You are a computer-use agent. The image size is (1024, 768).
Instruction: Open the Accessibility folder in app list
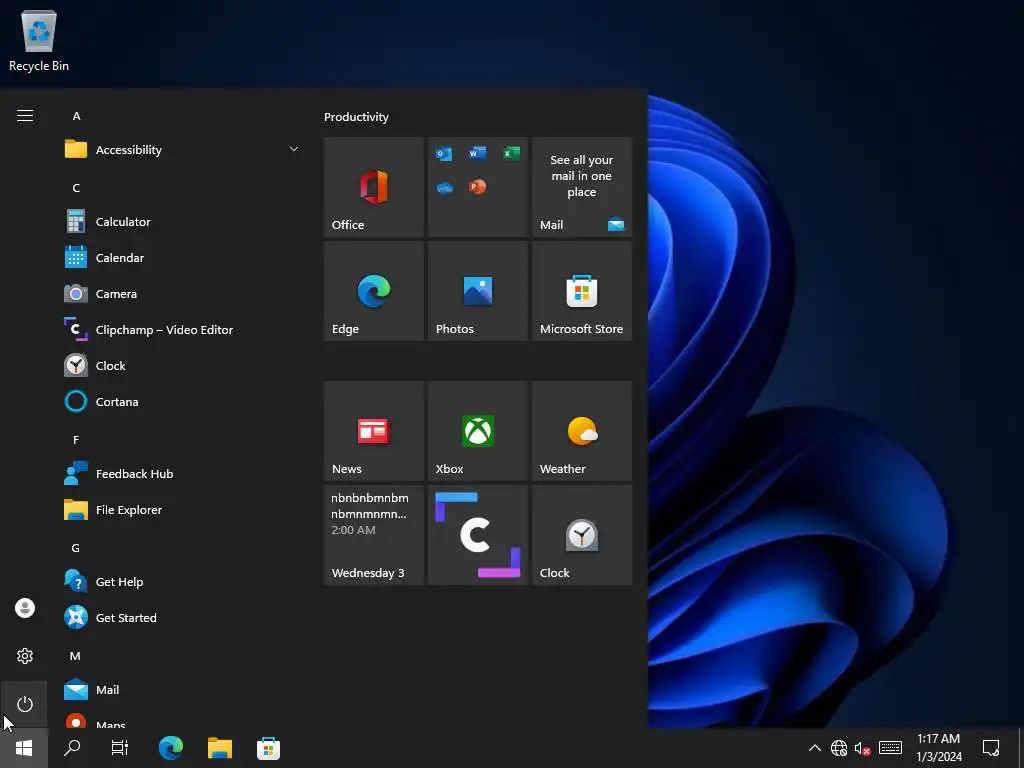click(x=183, y=150)
